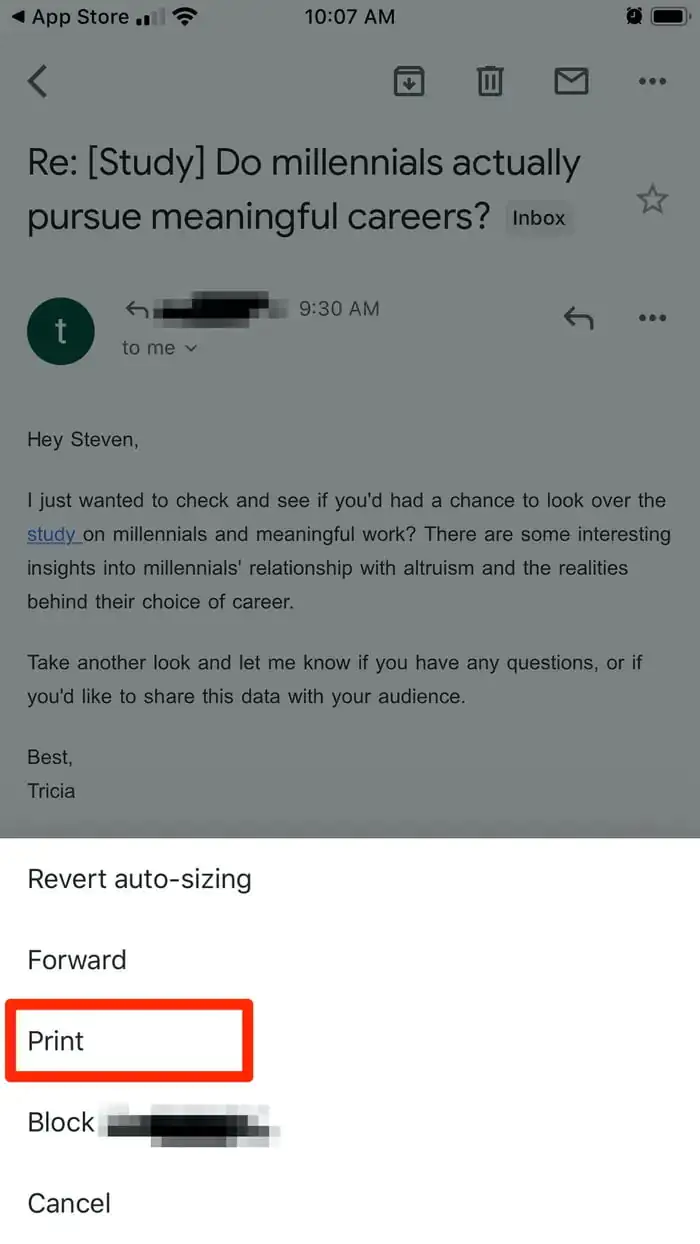
Task: Mark email as unread via envelope icon
Action: [x=571, y=81]
